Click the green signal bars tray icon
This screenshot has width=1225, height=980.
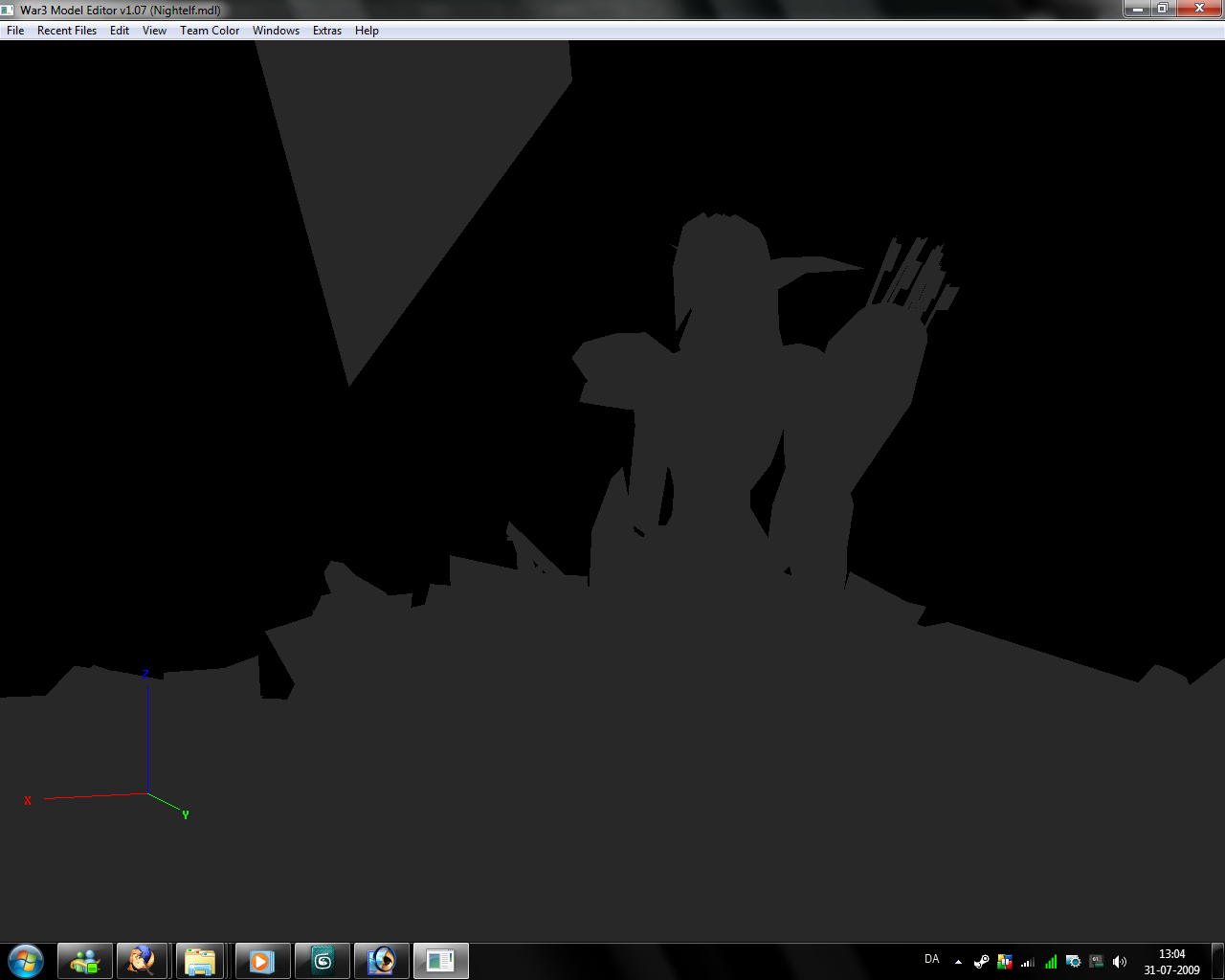1051,962
